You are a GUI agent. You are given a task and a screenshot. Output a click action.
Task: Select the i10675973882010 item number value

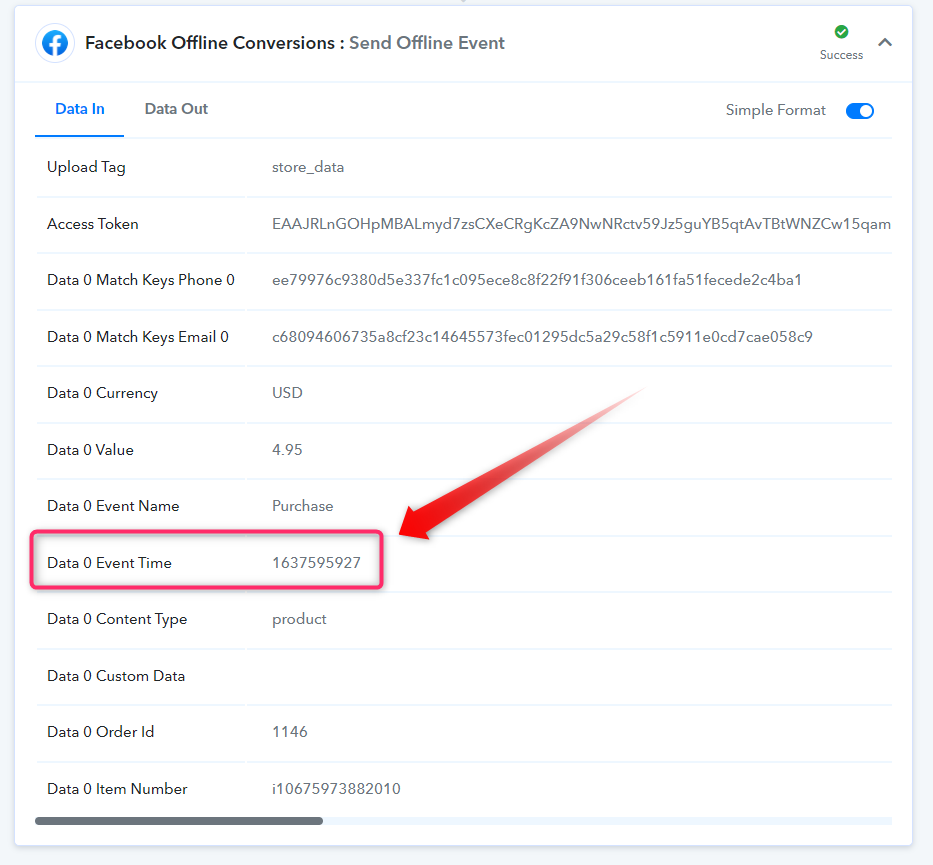click(x=336, y=789)
